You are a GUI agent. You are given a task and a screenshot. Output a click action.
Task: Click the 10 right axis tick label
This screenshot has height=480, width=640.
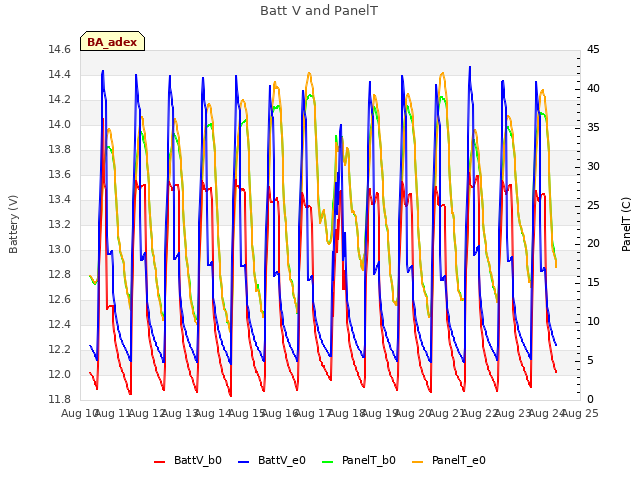(593, 322)
